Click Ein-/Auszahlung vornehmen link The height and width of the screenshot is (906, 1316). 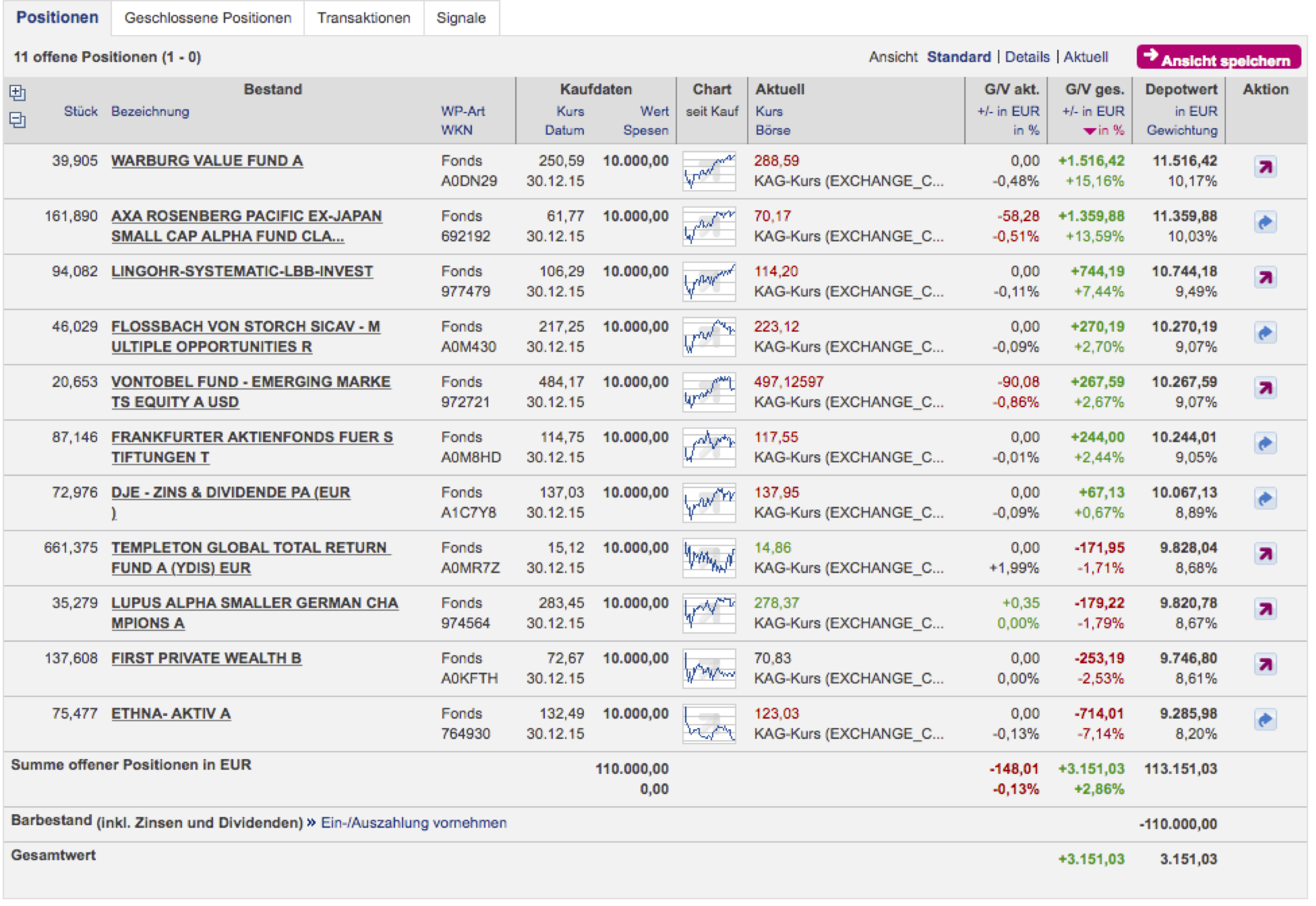pos(414,823)
